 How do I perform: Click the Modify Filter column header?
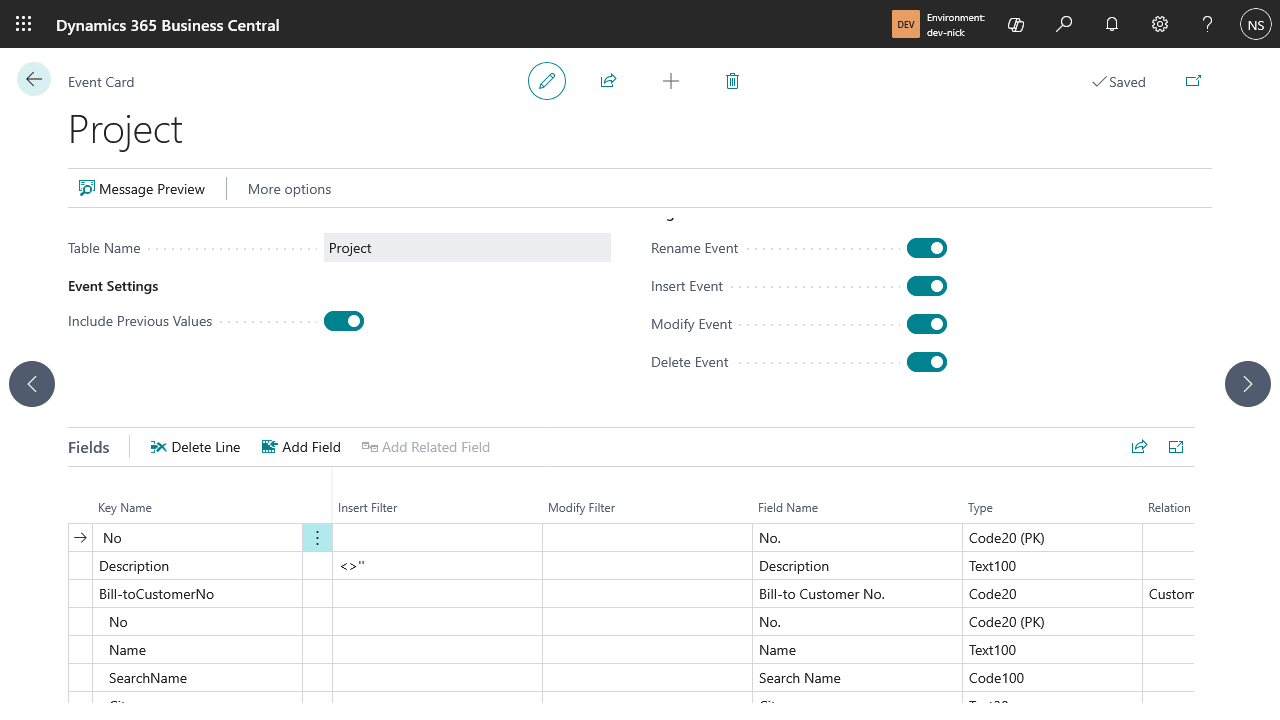582,508
